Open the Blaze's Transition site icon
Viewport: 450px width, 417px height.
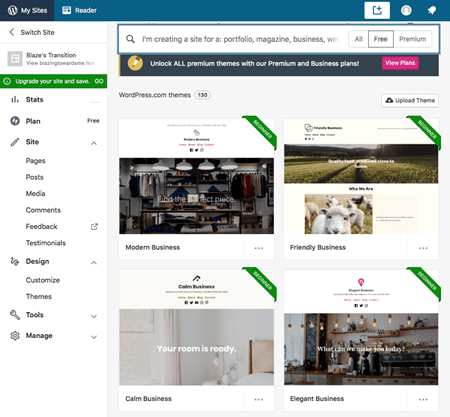click(x=15, y=59)
